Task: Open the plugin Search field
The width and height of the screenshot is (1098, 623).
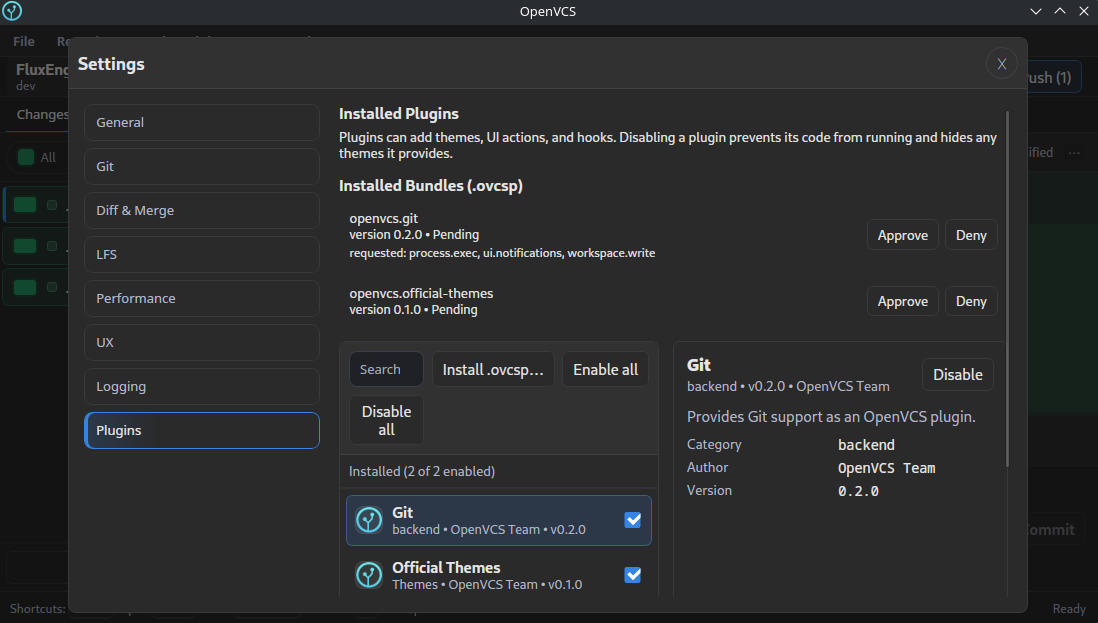Action: [385, 369]
